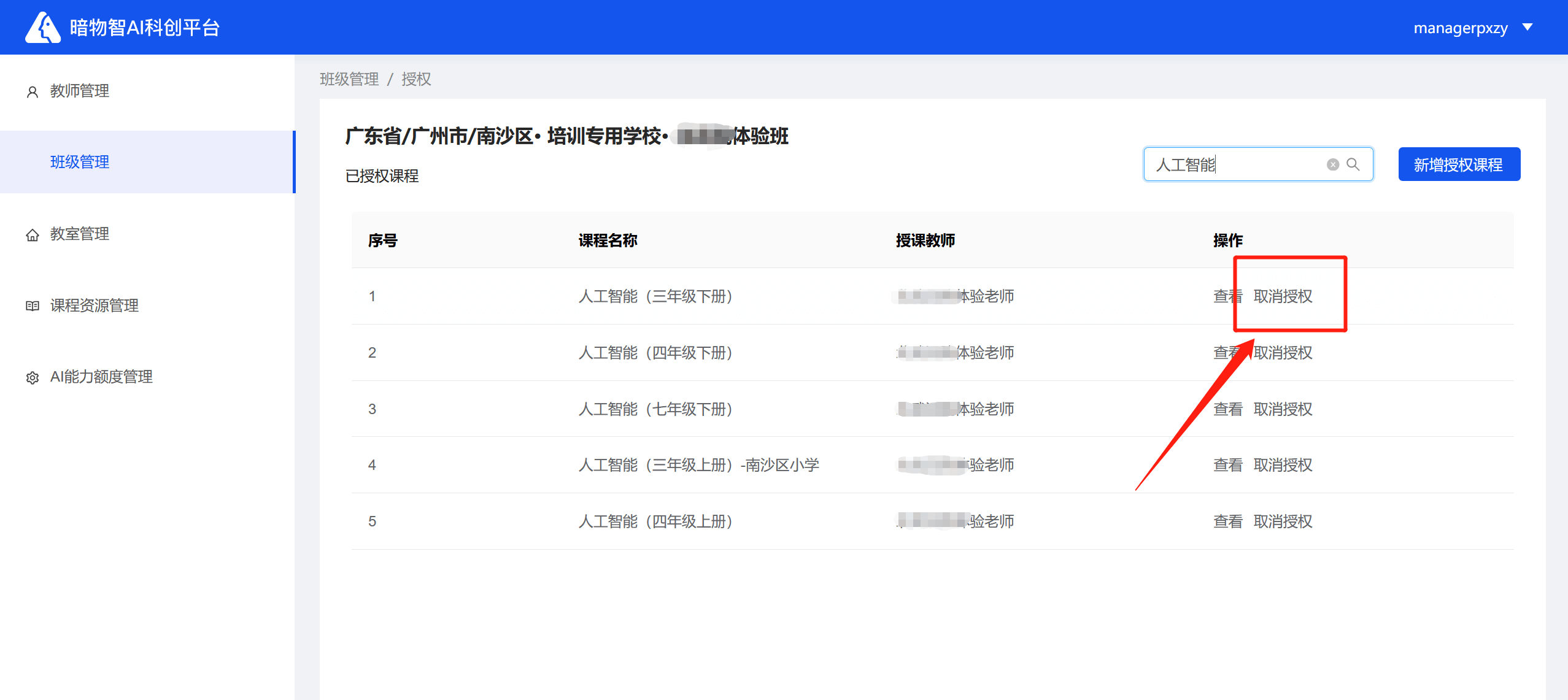Cancel authorization for 人工智能（四年级上册）

[1283, 521]
